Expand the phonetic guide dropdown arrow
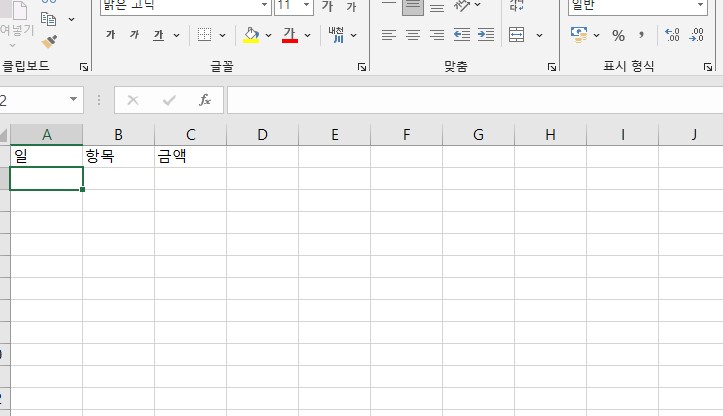Image resolution: width=723 pixels, height=416 pixels. coord(354,35)
